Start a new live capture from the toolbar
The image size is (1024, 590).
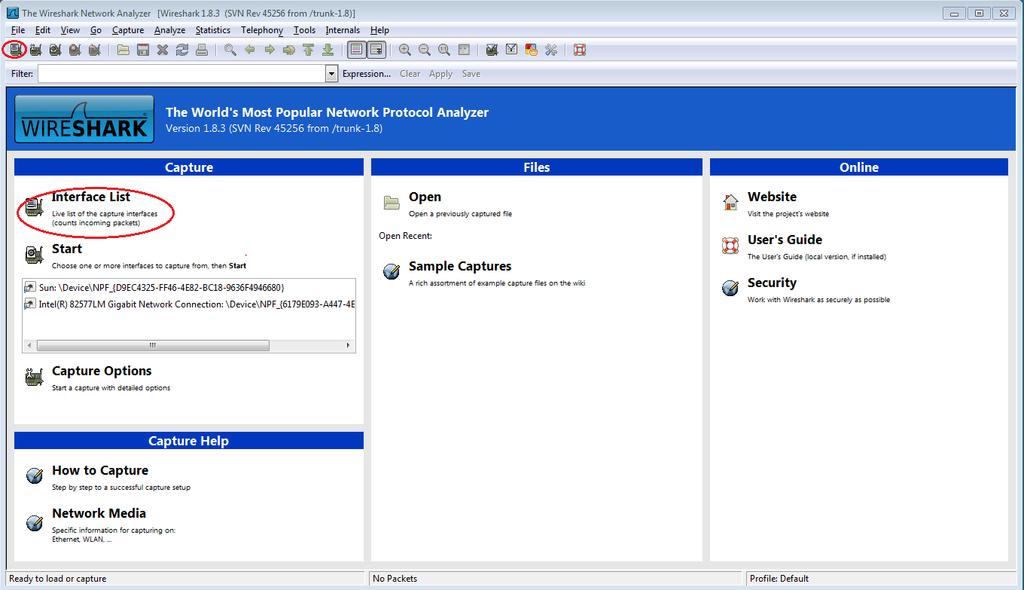click(55, 50)
